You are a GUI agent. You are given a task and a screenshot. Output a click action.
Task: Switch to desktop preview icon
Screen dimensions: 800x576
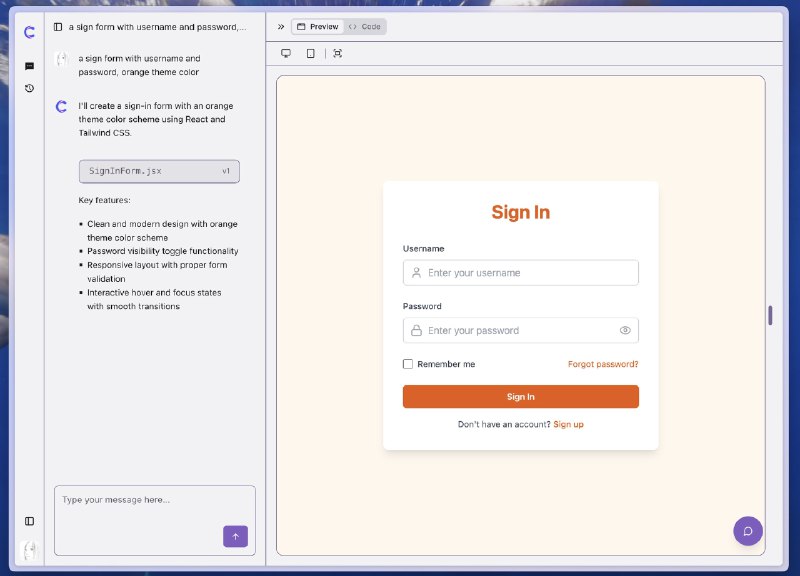point(286,54)
